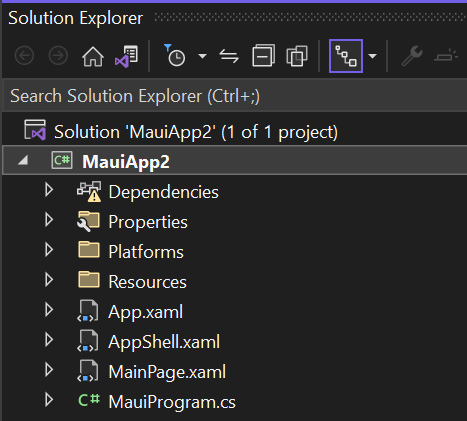This screenshot has width=467, height=421.
Task: Click the Search Solution Explorer field
Action: [234, 96]
